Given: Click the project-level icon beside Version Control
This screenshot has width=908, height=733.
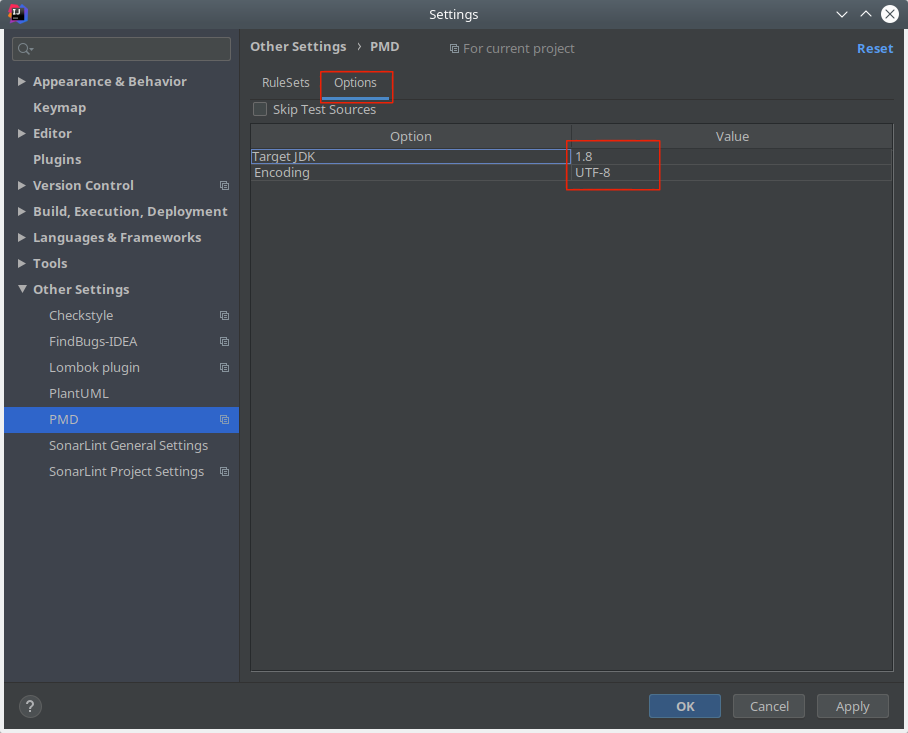Looking at the screenshot, I should click(224, 186).
